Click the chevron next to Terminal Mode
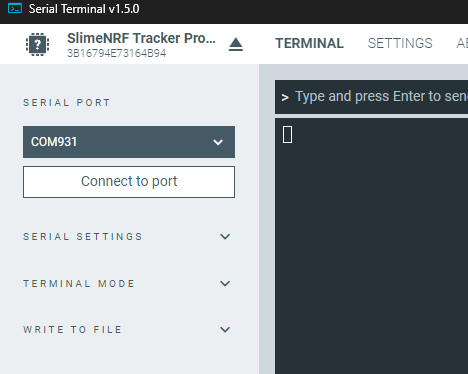The height and width of the screenshot is (374, 468). [x=225, y=284]
